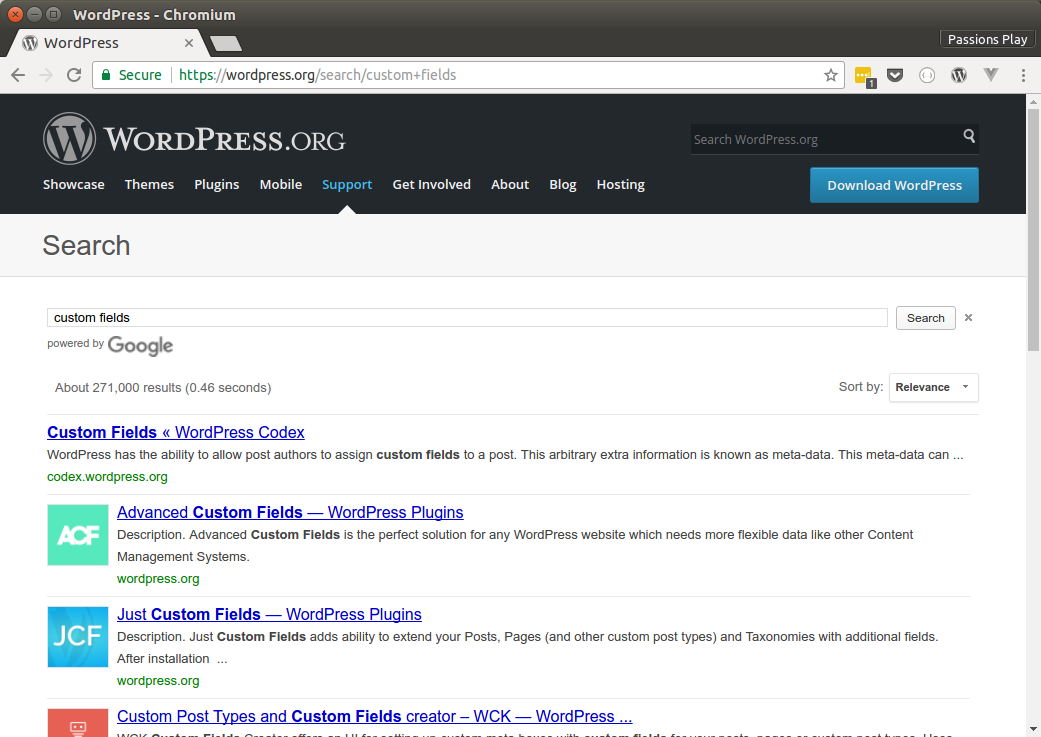Open Custom Fields « WordPress Codex link
Image resolution: width=1041 pixels, height=737 pixels.
176,432
